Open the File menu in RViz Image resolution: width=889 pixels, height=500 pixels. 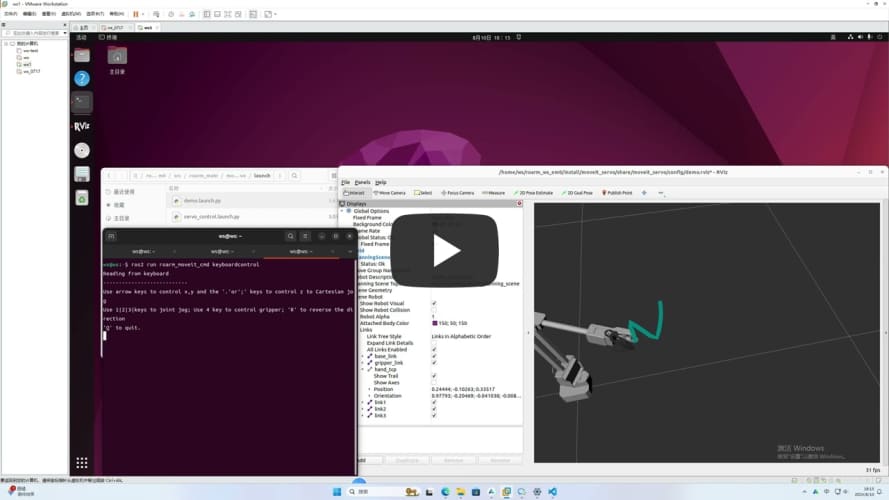(x=345, y=183)
